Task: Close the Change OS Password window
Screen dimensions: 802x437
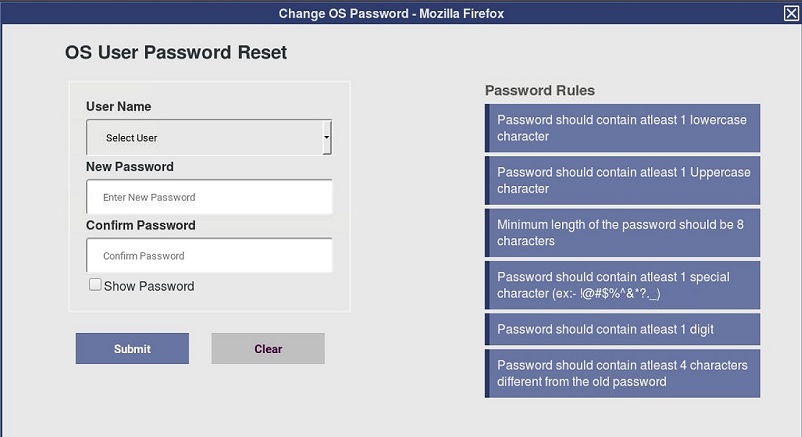Action: tap(791, 13)
